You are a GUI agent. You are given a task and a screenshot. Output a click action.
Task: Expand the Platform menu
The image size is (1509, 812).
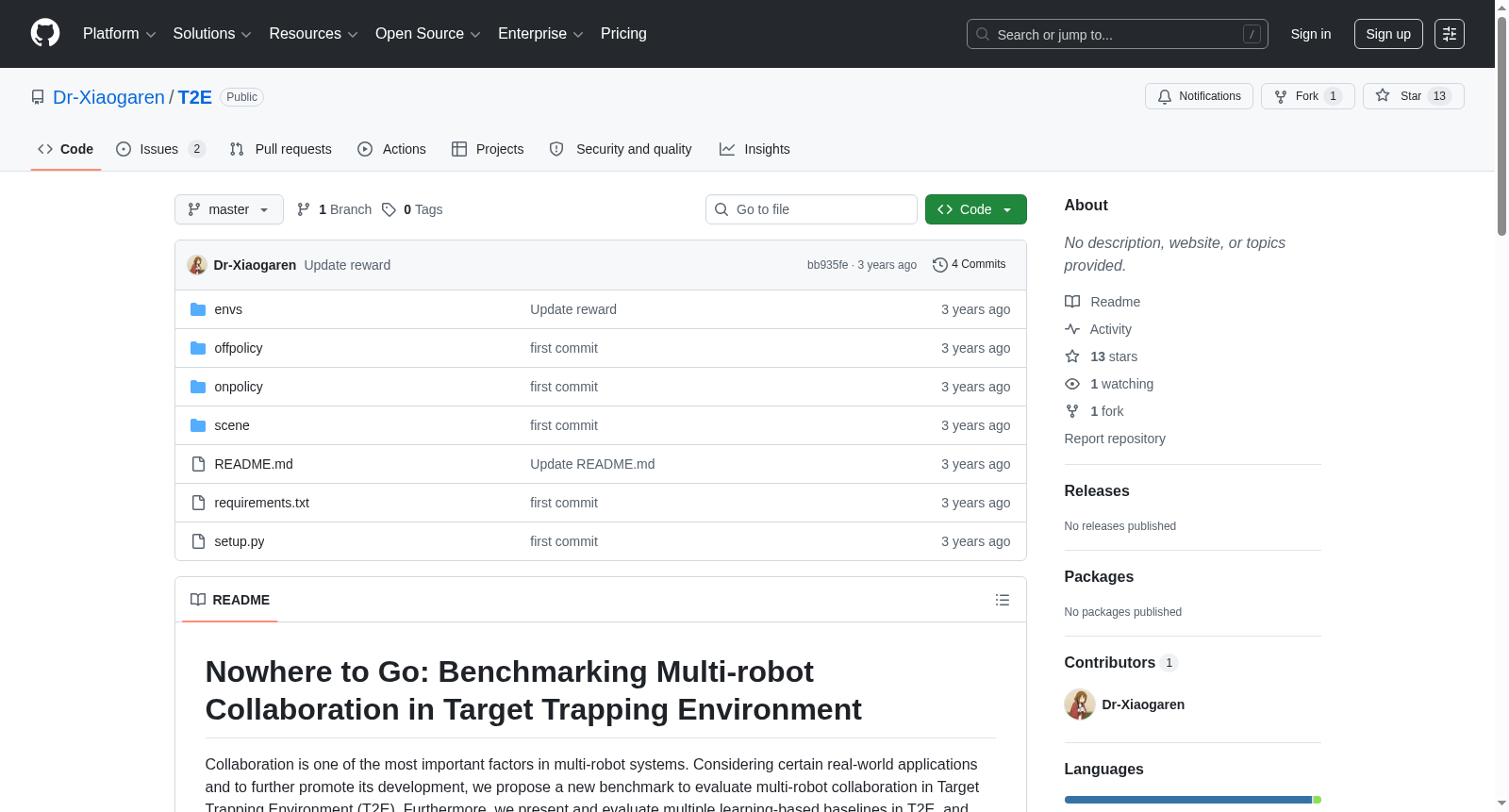pos(120,34)
